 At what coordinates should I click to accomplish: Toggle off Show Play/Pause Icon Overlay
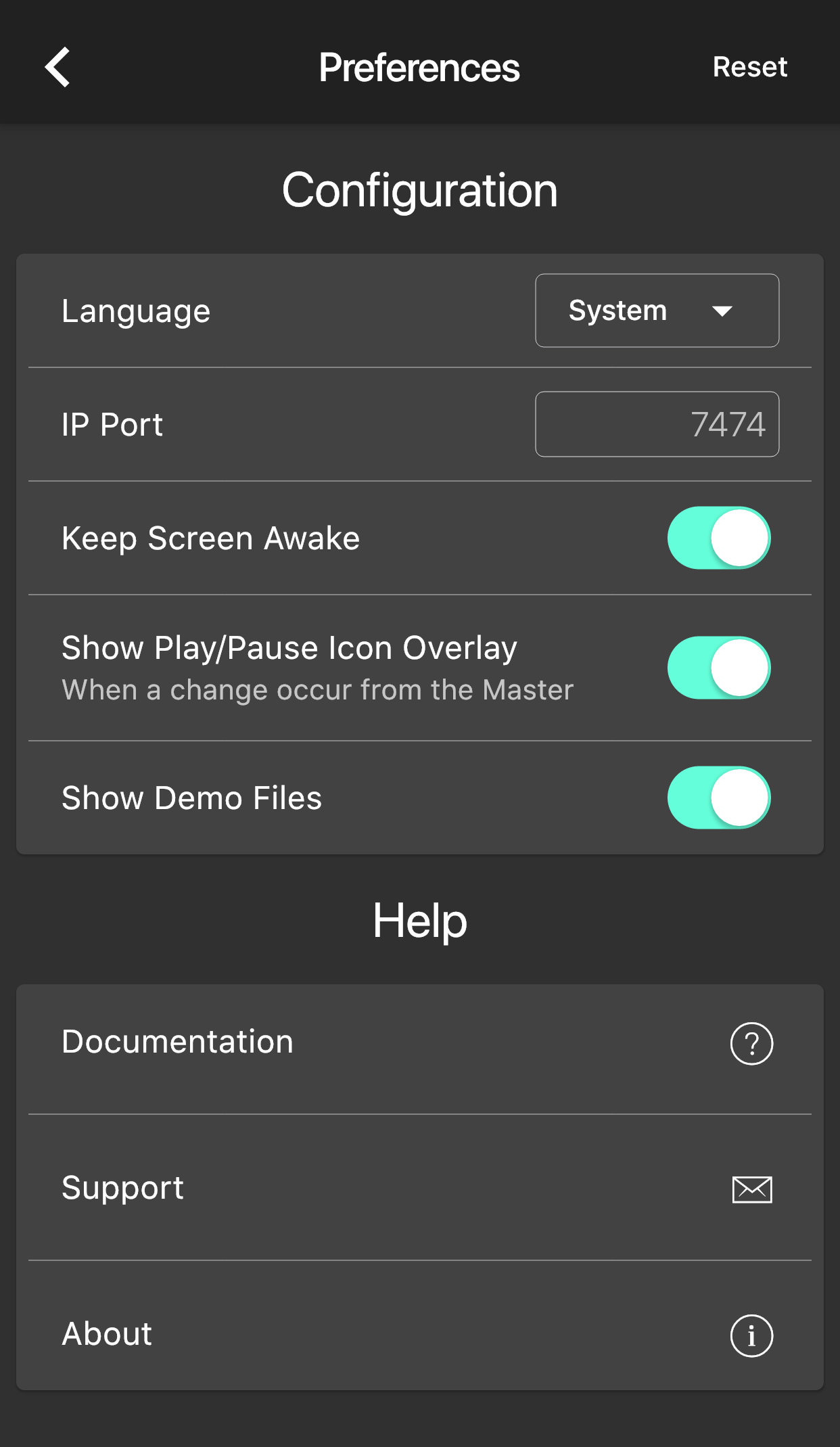coord(718,668)
